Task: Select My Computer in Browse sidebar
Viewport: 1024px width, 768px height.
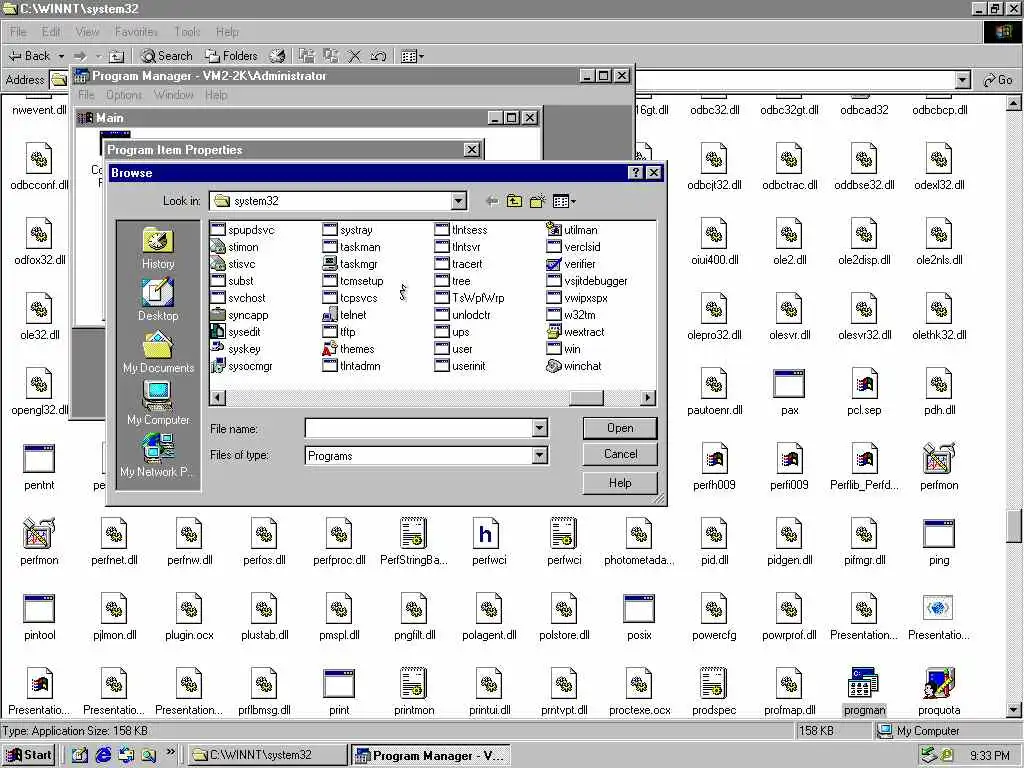Action: 158,404
